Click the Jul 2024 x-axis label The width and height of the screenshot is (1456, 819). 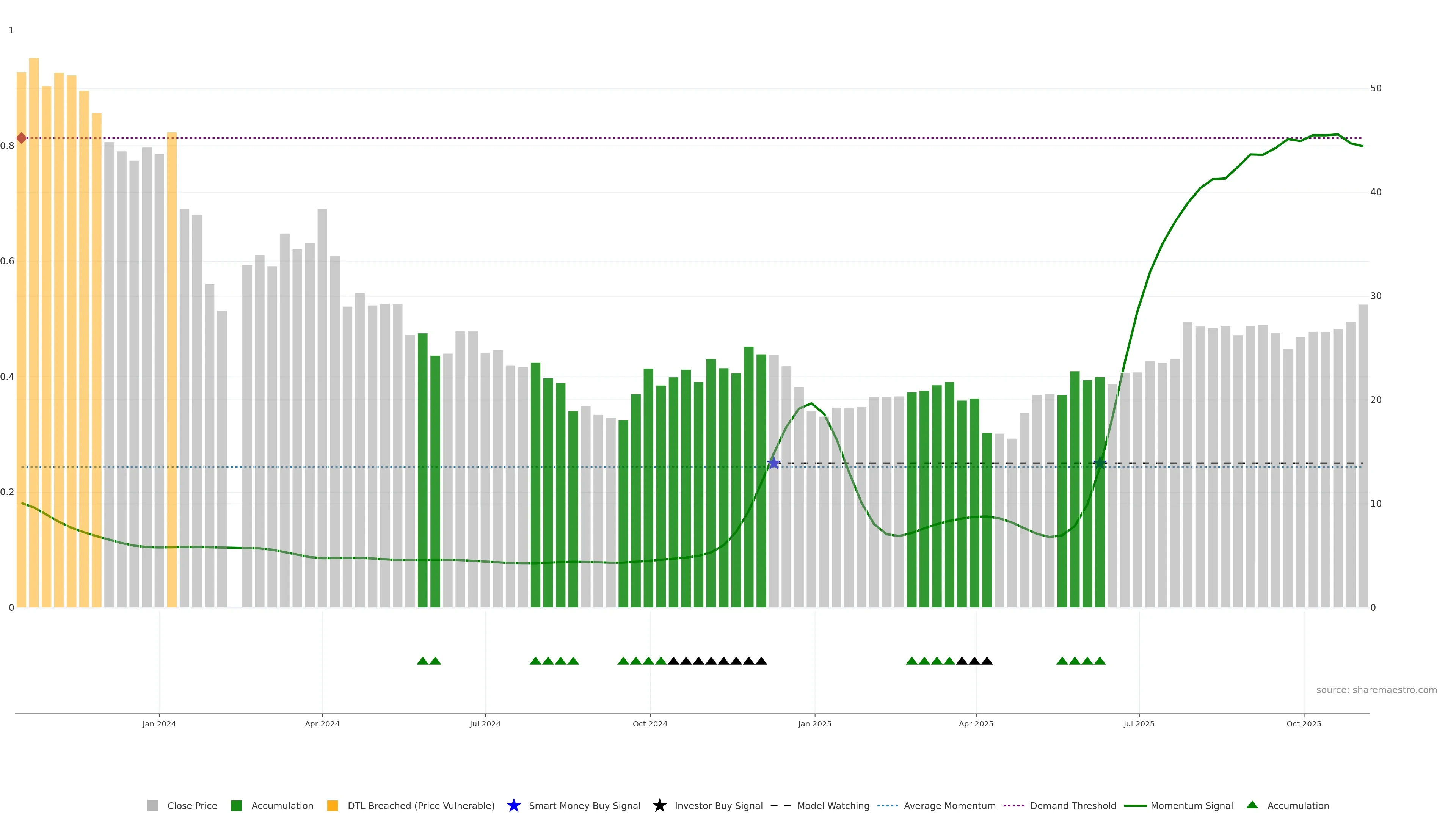[x=485, y=723]
